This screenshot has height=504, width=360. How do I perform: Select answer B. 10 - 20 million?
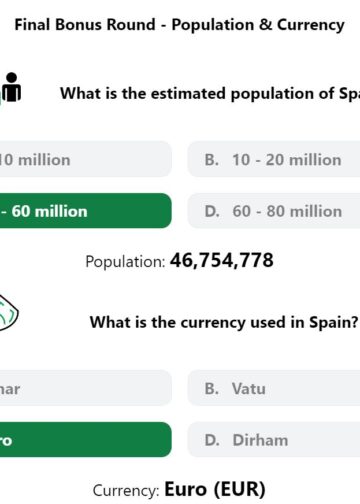(274, 159)
